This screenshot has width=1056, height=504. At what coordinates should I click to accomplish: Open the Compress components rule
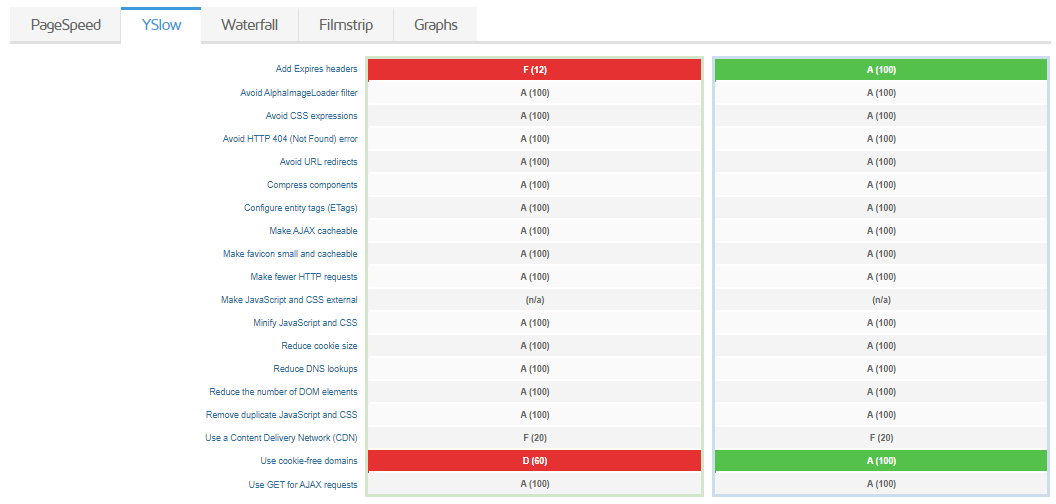(312, 185)
